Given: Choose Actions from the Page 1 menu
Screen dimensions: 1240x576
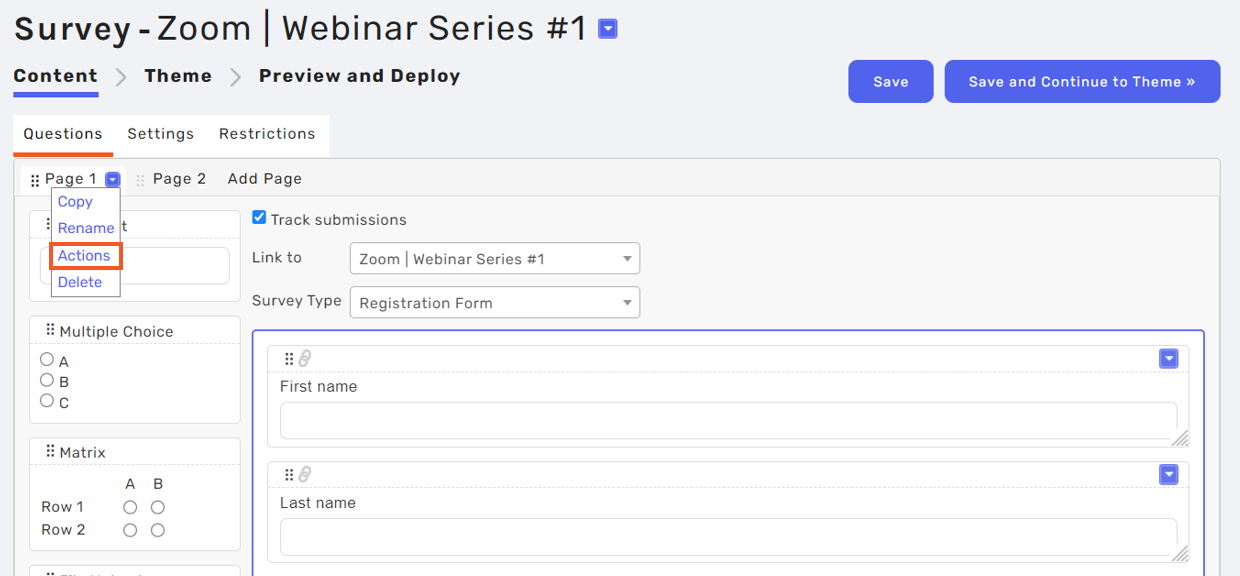Looking at the screenshot, I should point(84,256).
